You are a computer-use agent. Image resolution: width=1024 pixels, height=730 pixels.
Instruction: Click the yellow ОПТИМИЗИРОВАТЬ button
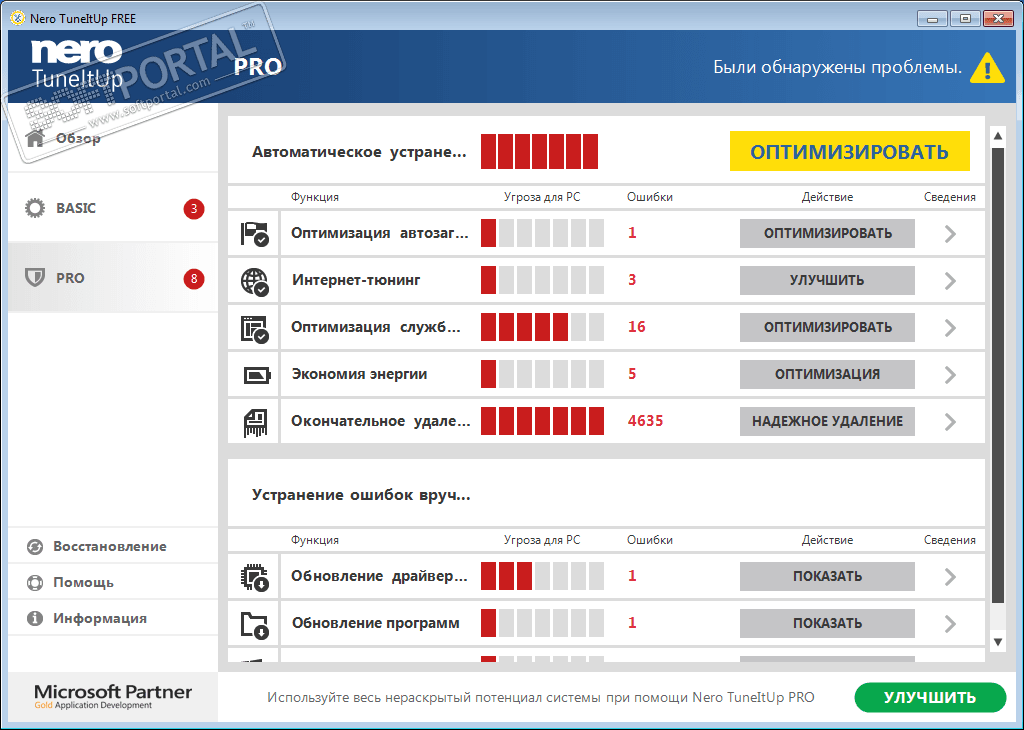point(850,151)
